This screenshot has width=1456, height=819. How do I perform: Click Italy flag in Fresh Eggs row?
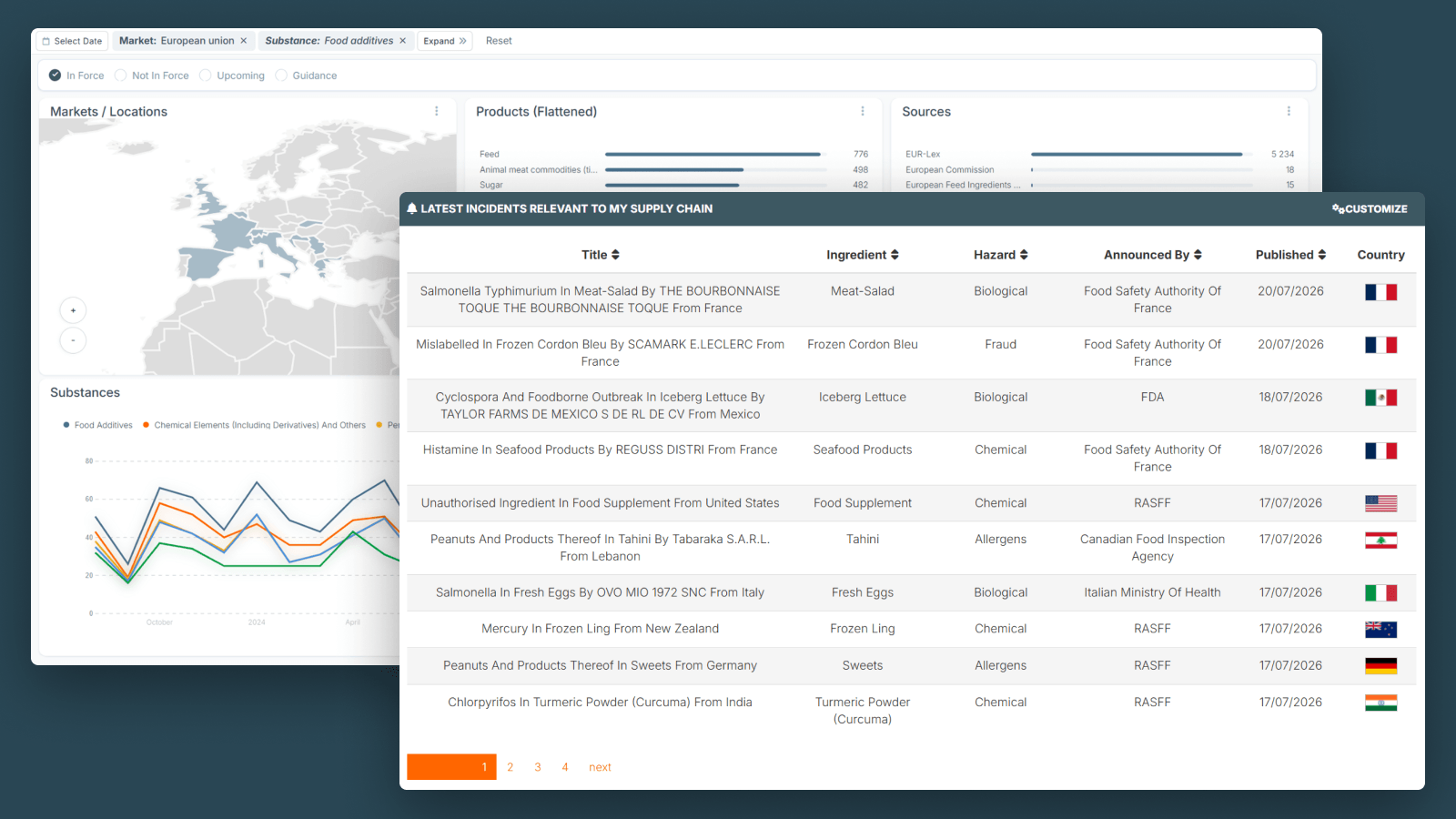pos(1380,593)
